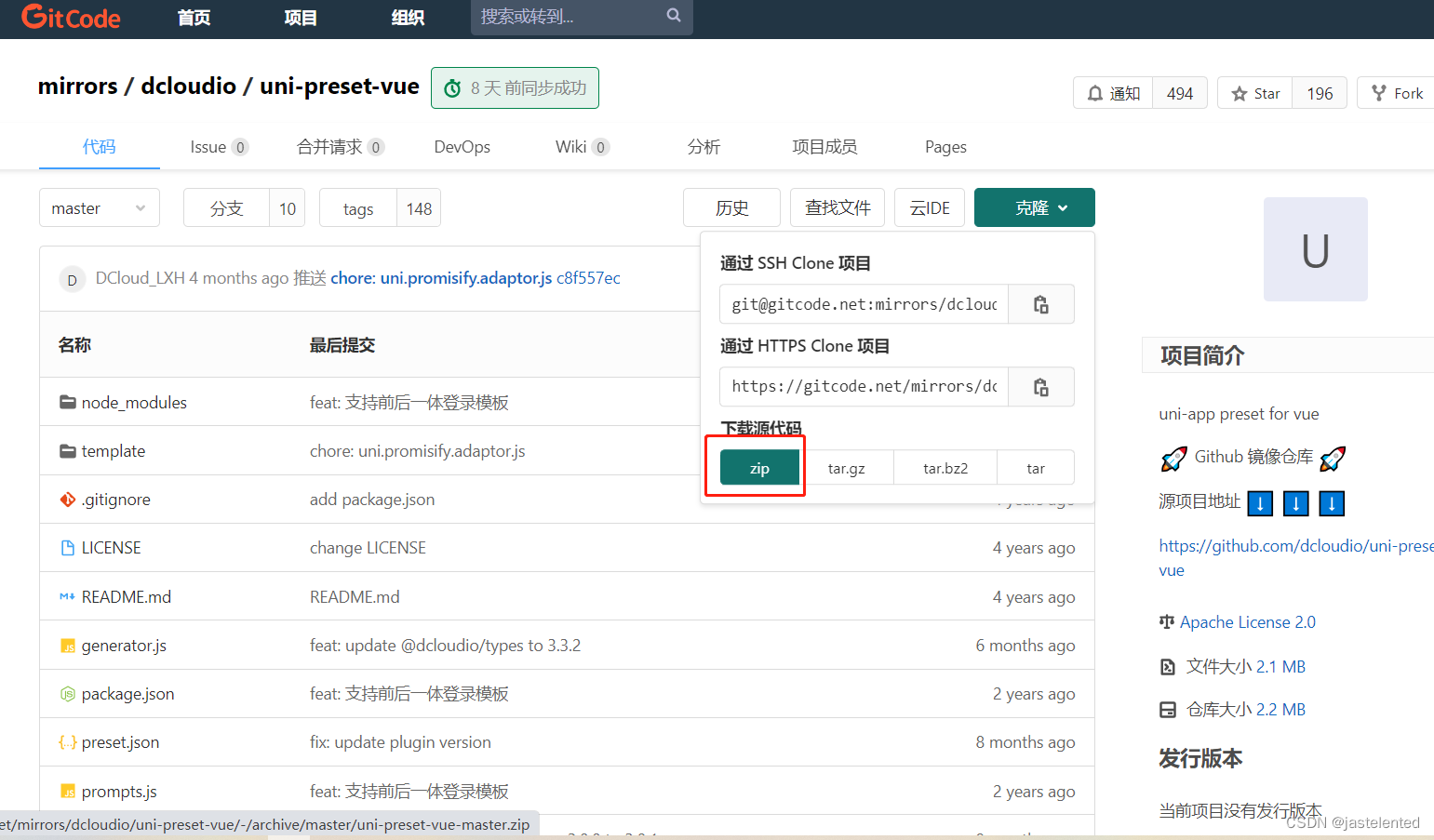Click the project avatar U thumbnail
Viewport: 1434px width, 840px height.
(x=1316, y=249)
